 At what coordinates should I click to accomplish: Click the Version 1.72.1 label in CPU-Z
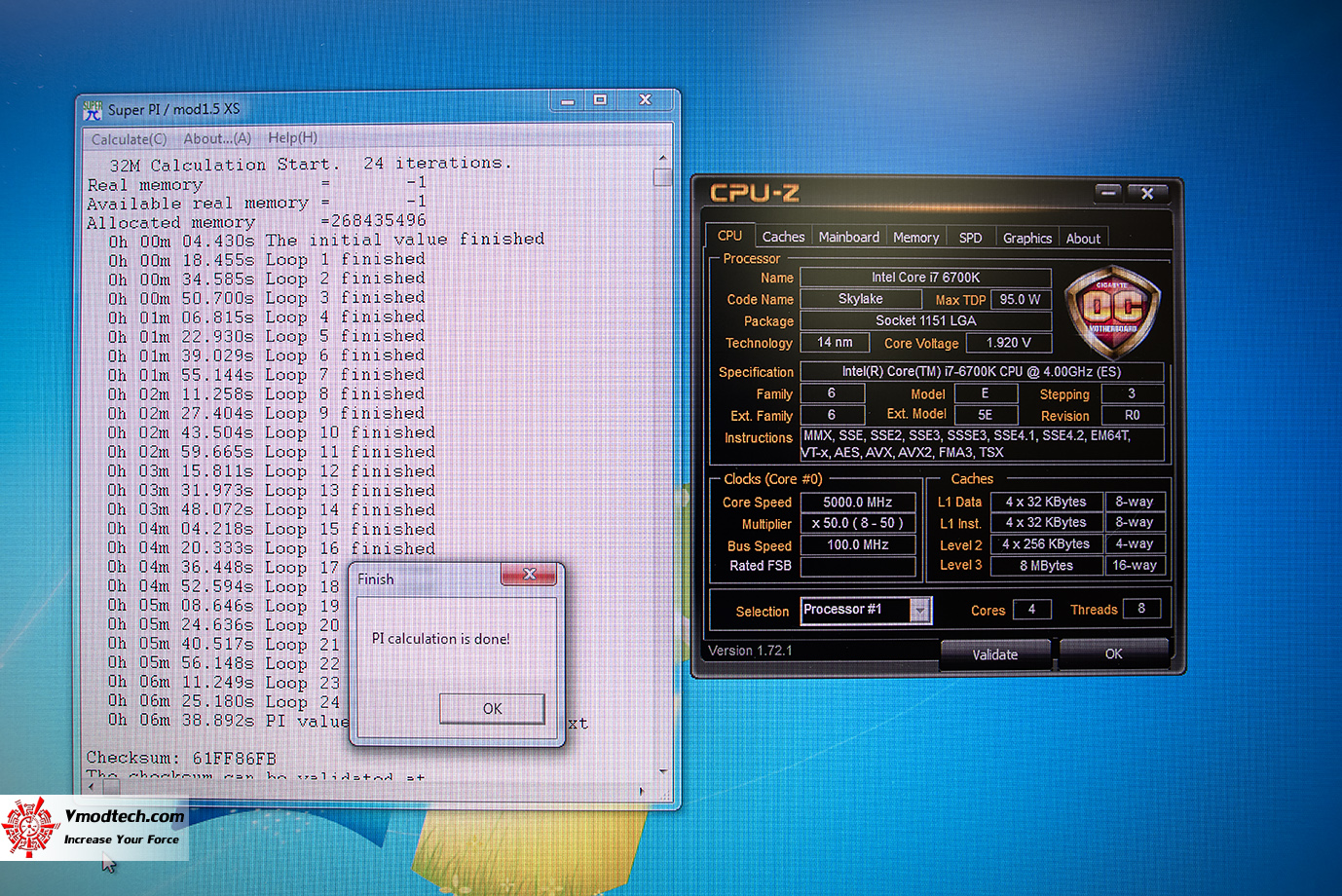pyautogui.click(x=750, y=651)
